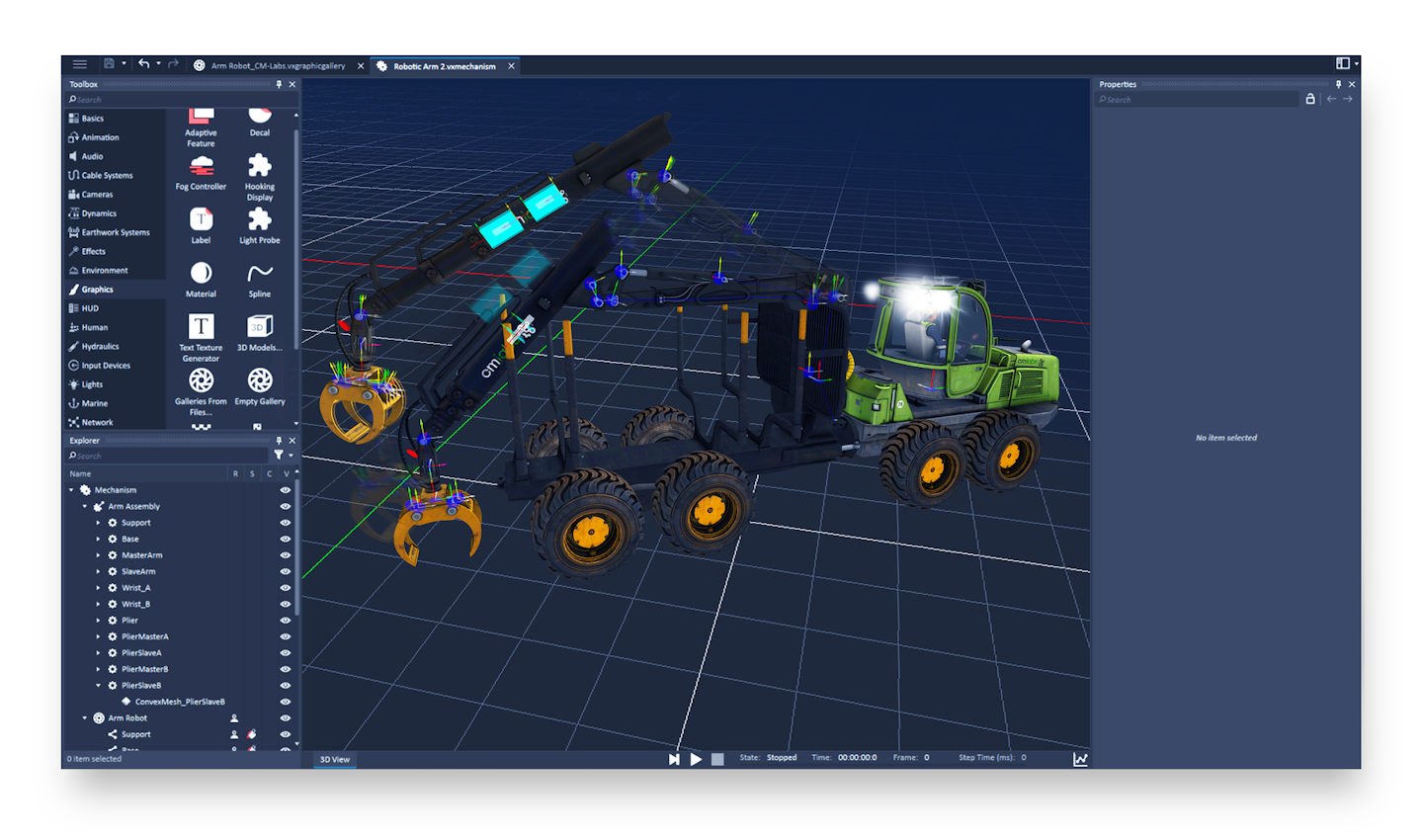This screenshot has height=840, width=1423.
Task: Collapse the Mechanism tree node
Action: [72, 489]
